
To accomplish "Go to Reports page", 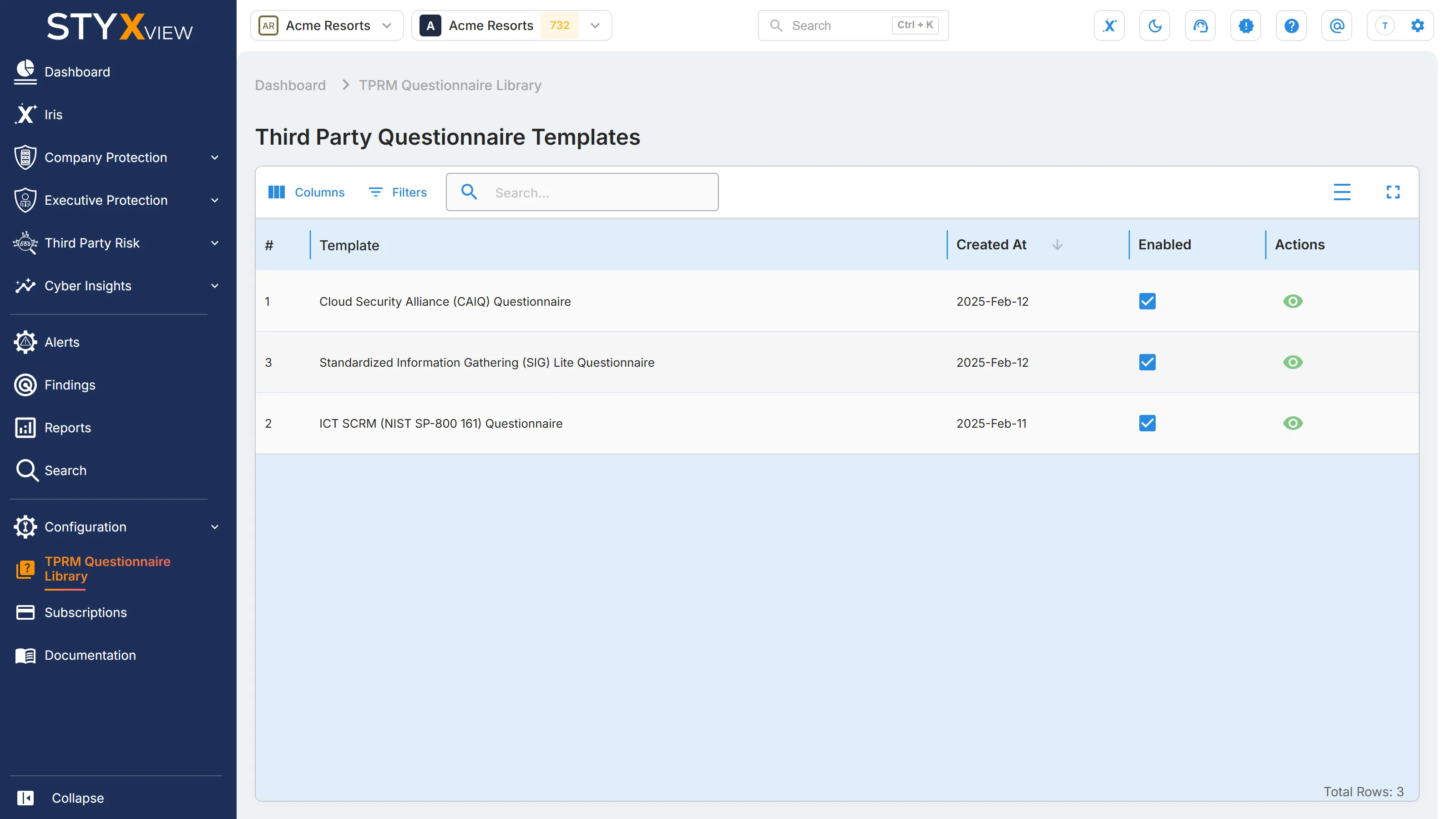I will [x=68, y=428].
